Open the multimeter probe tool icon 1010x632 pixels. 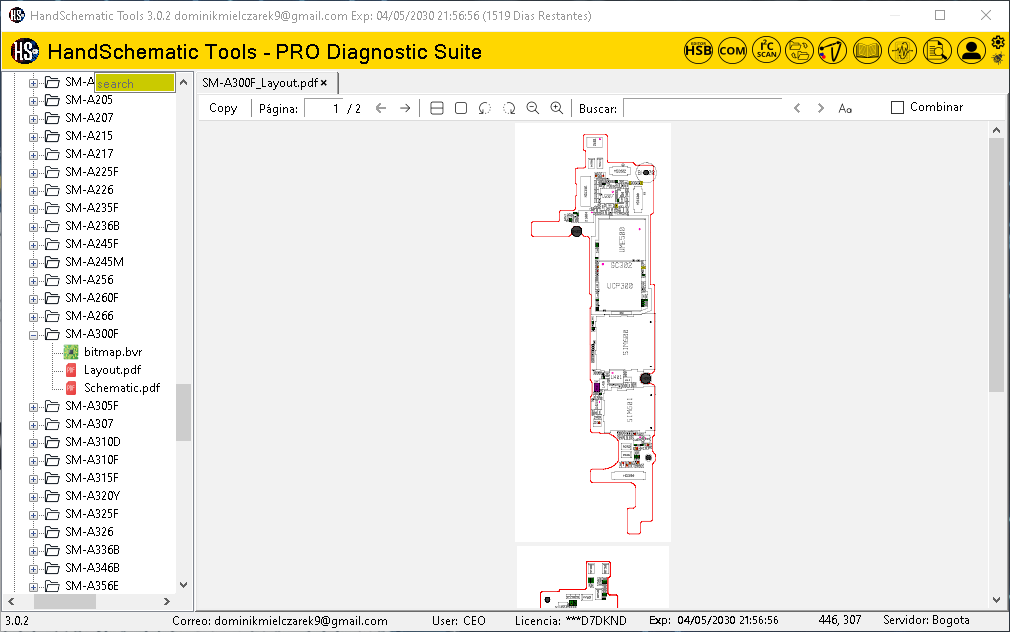tap(833, 50)
